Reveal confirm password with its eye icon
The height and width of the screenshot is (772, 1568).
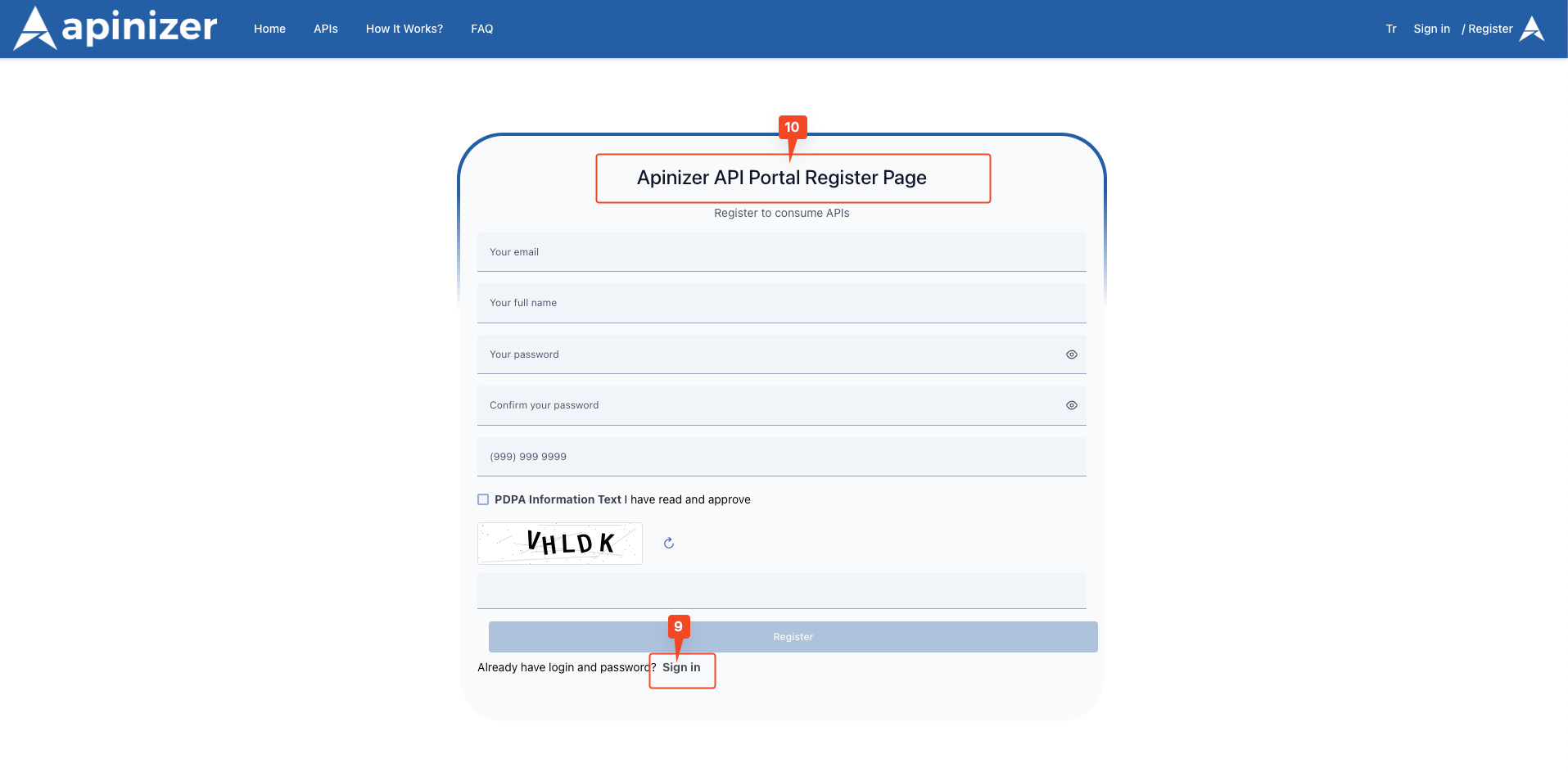pyautogui.click(x=1071, y=404)
